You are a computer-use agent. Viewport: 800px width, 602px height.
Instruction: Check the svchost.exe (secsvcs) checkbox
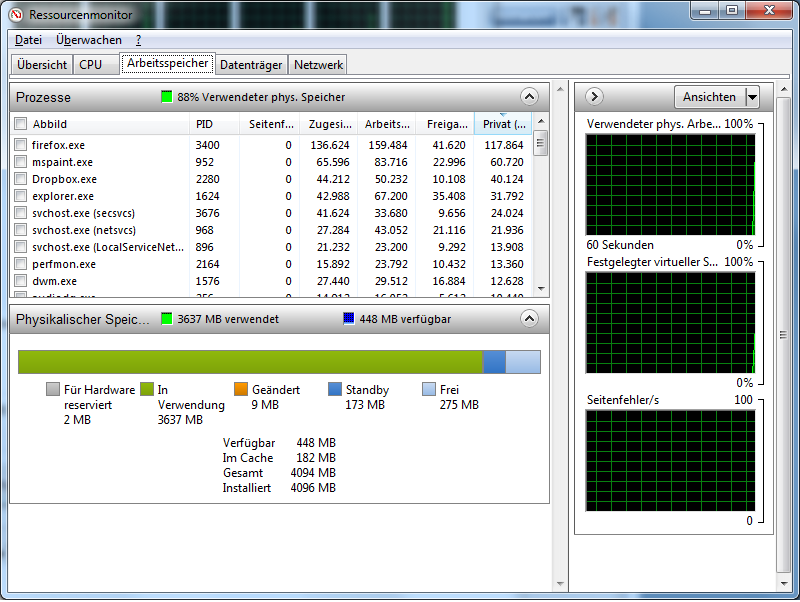pyautogui.click(x=20, y=213)
